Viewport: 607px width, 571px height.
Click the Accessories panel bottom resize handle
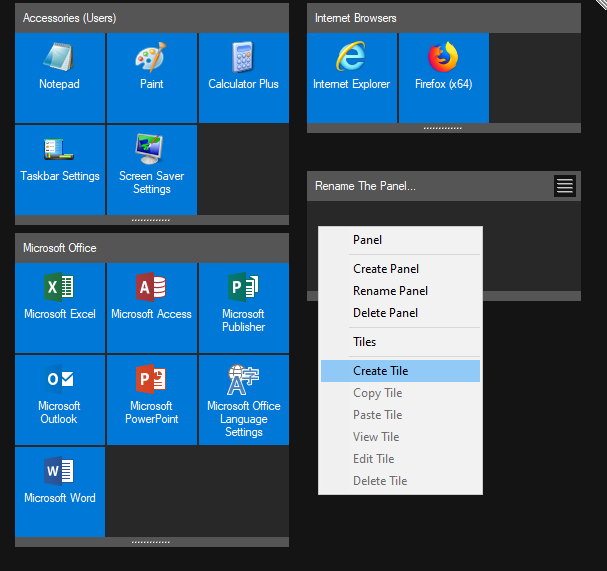152,219
